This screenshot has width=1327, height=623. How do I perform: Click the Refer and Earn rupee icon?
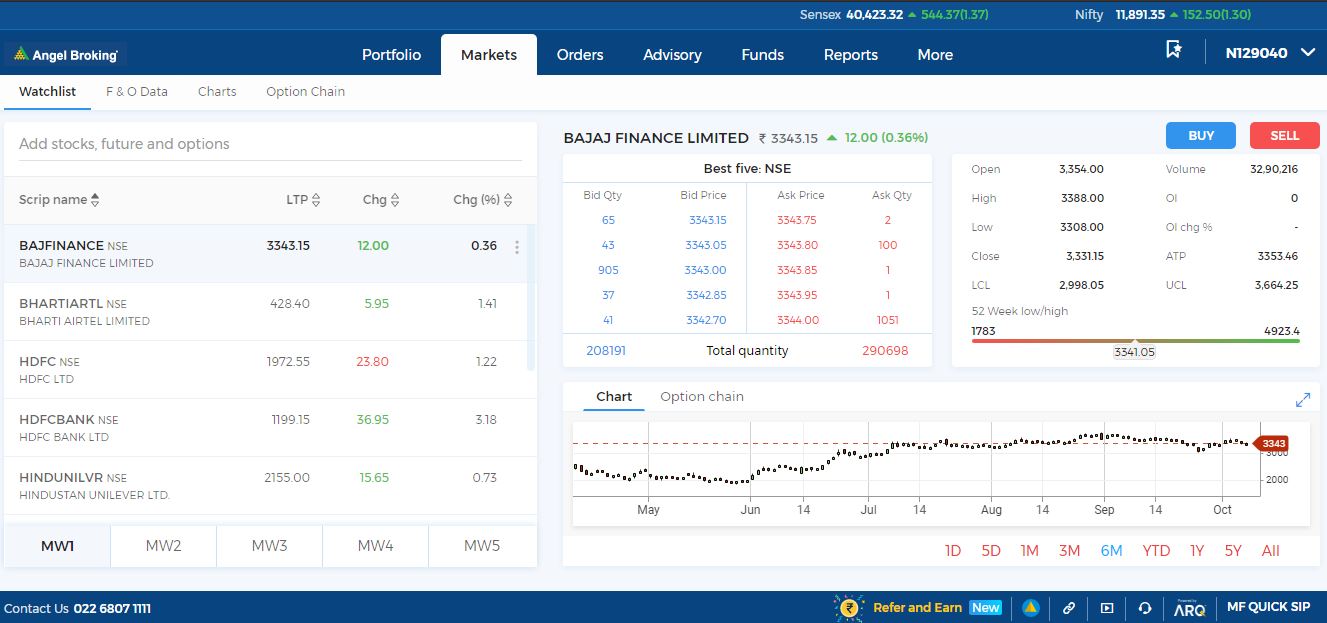pos(849,607)
